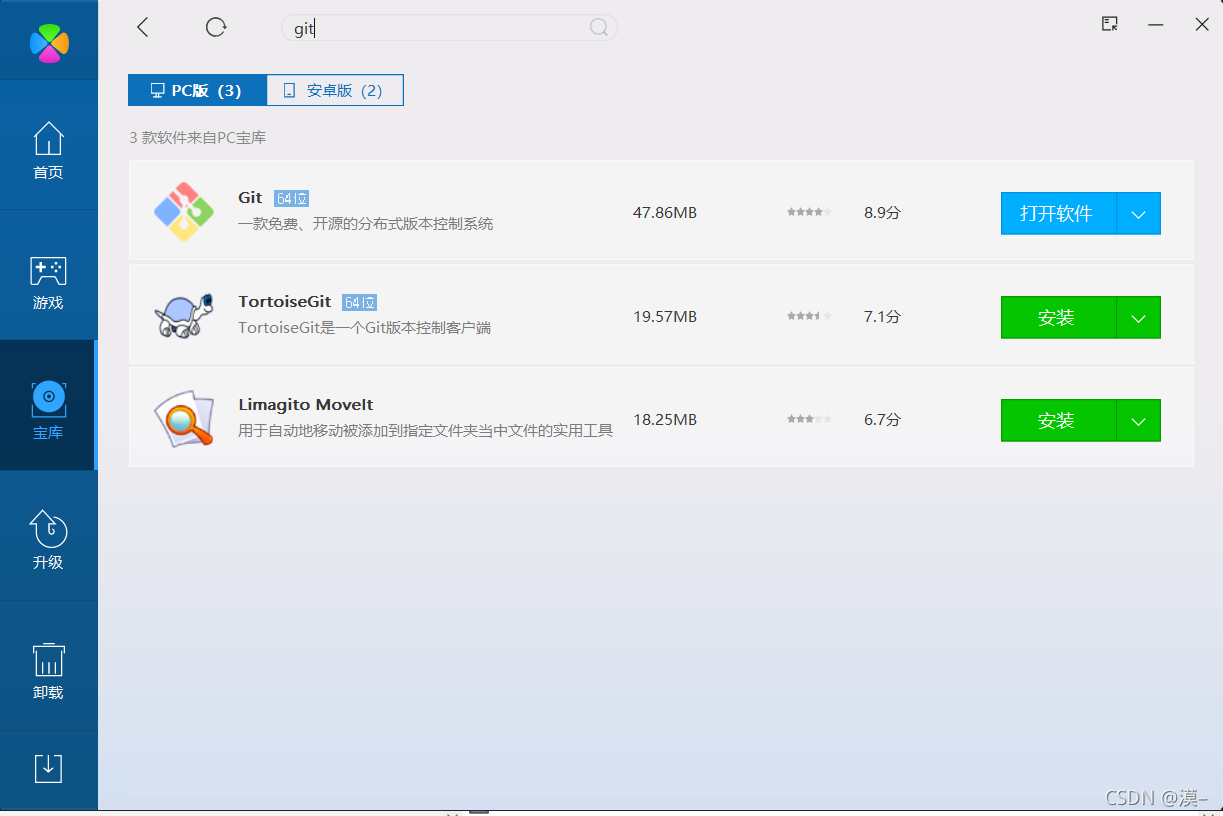Screen dimensions: 1223x816
Task: Click the back arrow button
Action: click(142, 27)
